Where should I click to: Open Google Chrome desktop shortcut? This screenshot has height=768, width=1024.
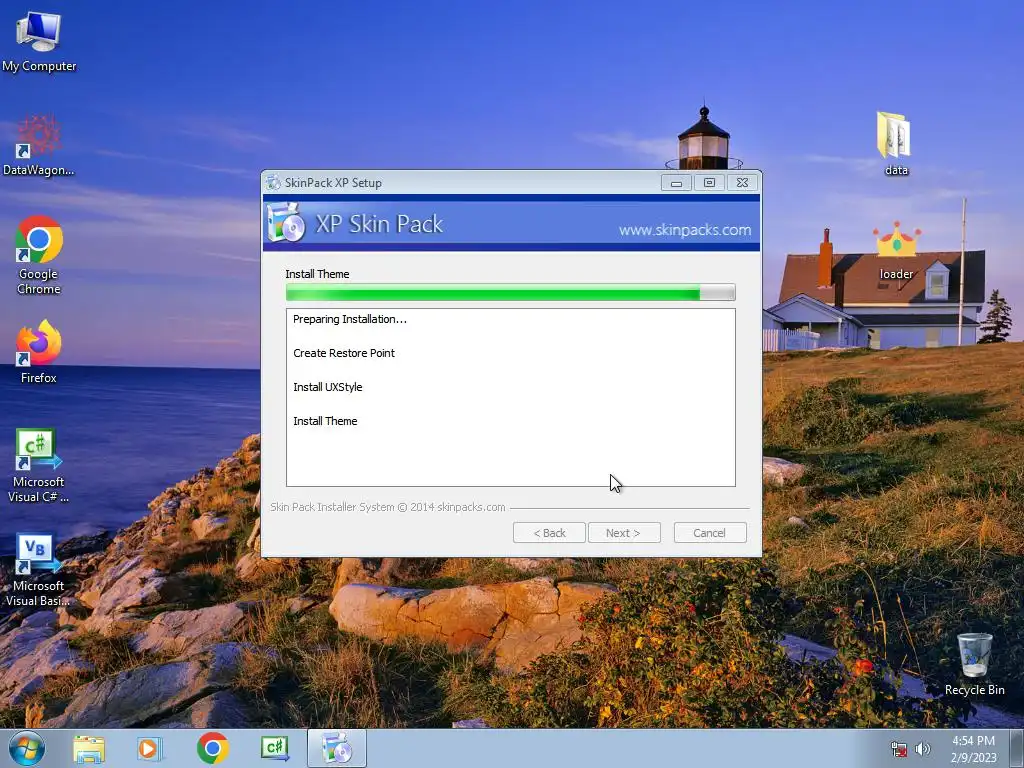pos(39,255)
